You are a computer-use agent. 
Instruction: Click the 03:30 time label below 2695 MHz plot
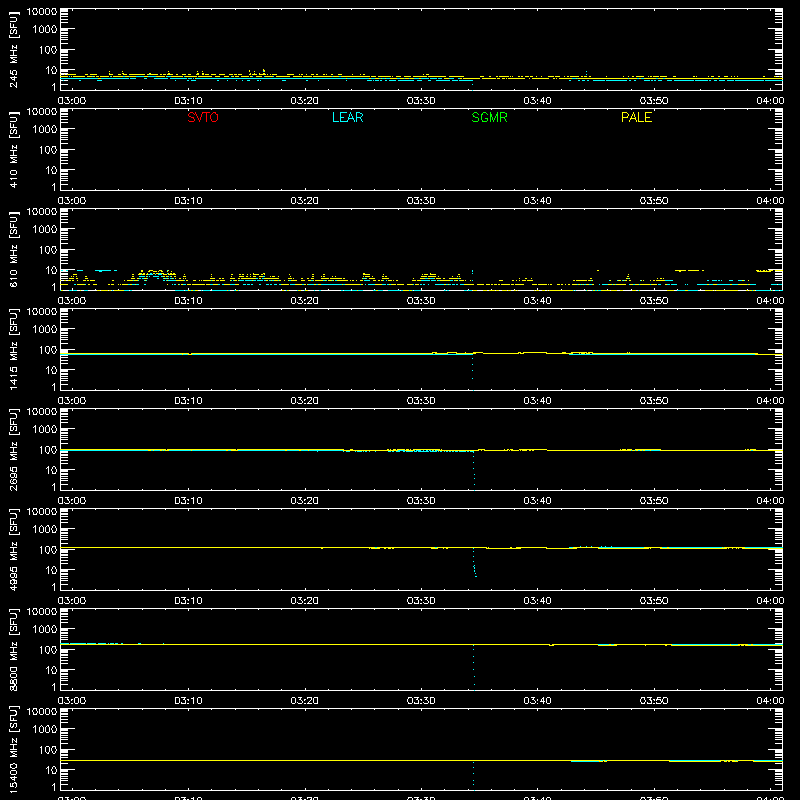click(x=421, y=501)
